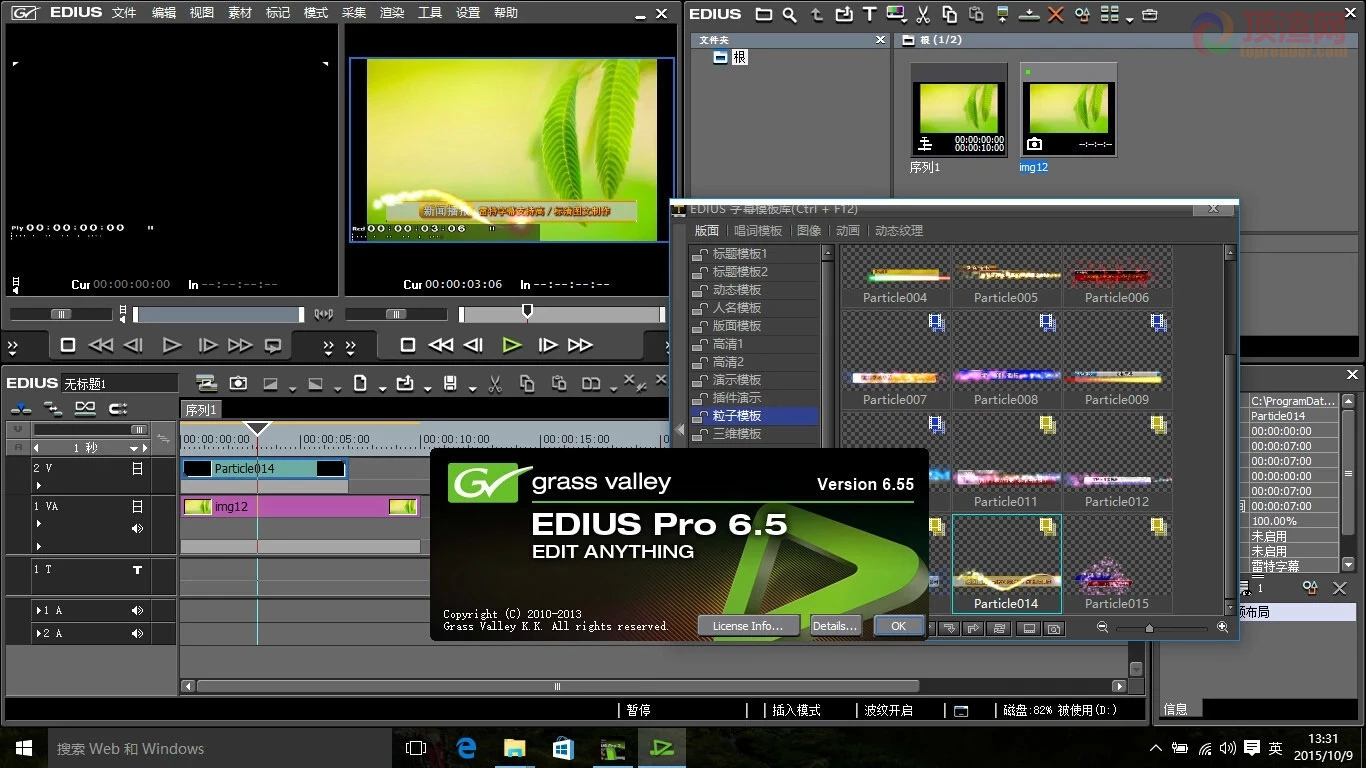Click the X delete icon in information panel
Screen dimensions: 1366x768
[x=1340, y=588]
